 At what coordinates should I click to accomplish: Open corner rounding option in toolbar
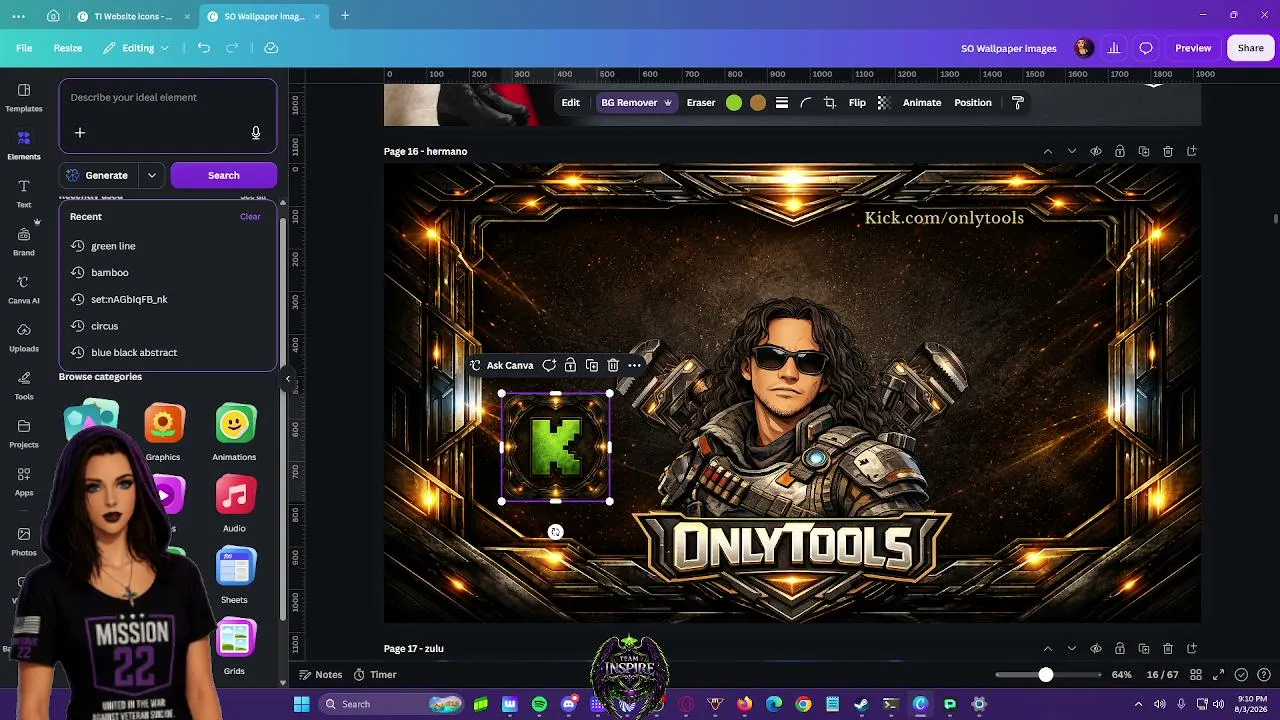(806, 103)
